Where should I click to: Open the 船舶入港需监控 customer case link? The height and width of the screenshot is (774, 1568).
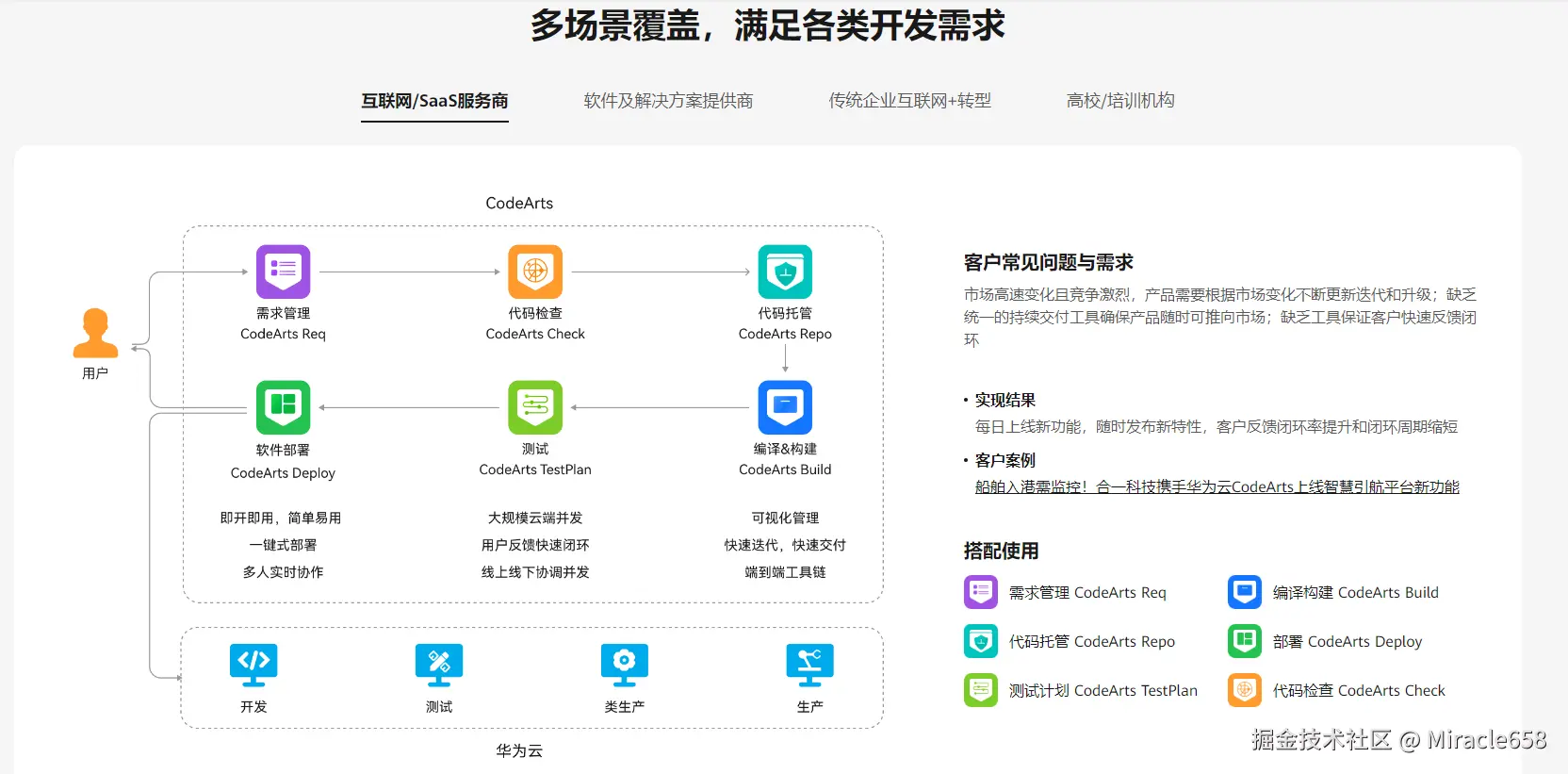pyautogui.click(x=1217, y=486)
